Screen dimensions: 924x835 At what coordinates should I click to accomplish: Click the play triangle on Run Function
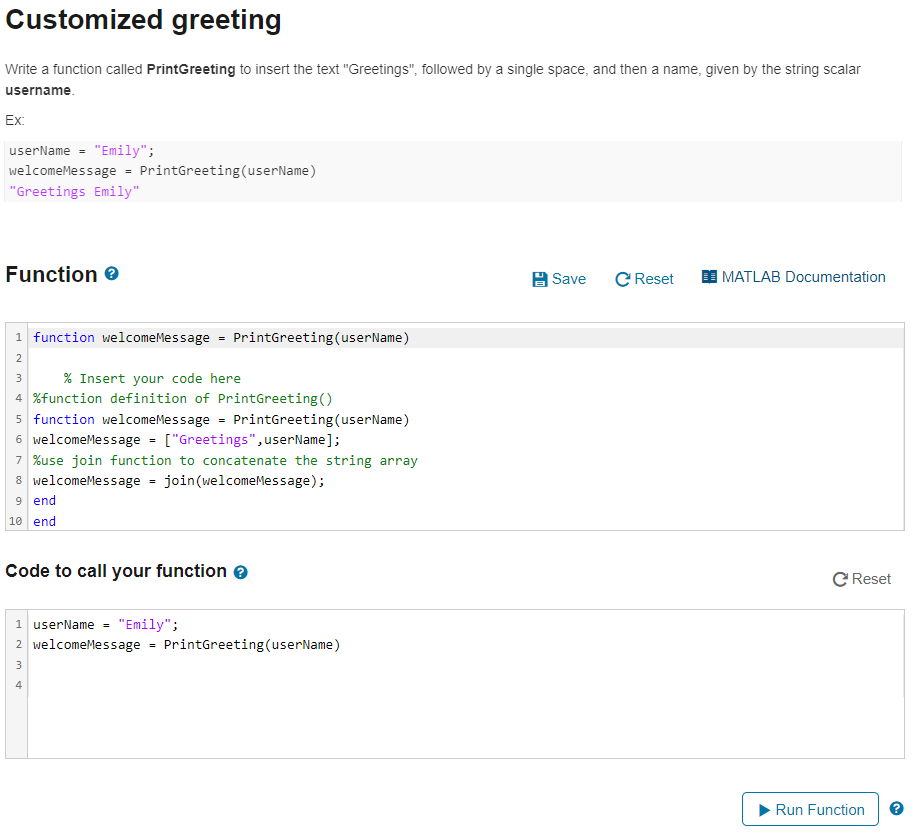pos(764,810)
